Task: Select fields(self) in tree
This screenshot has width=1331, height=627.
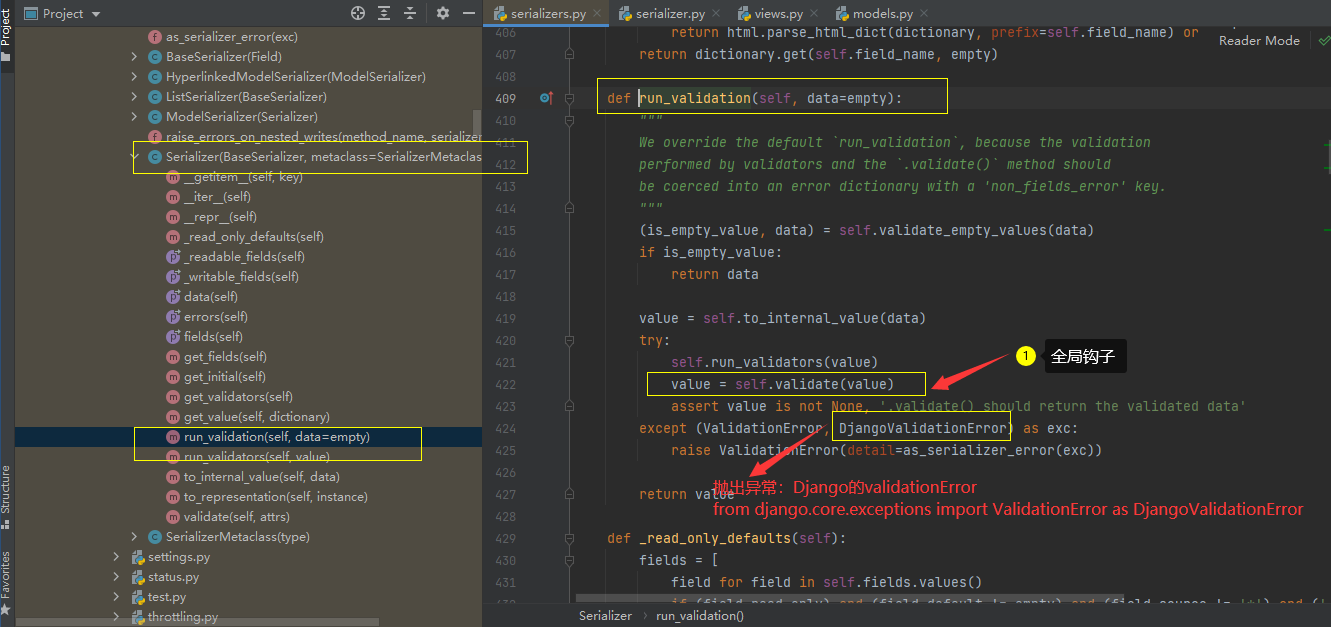Action: pos(213,337)
